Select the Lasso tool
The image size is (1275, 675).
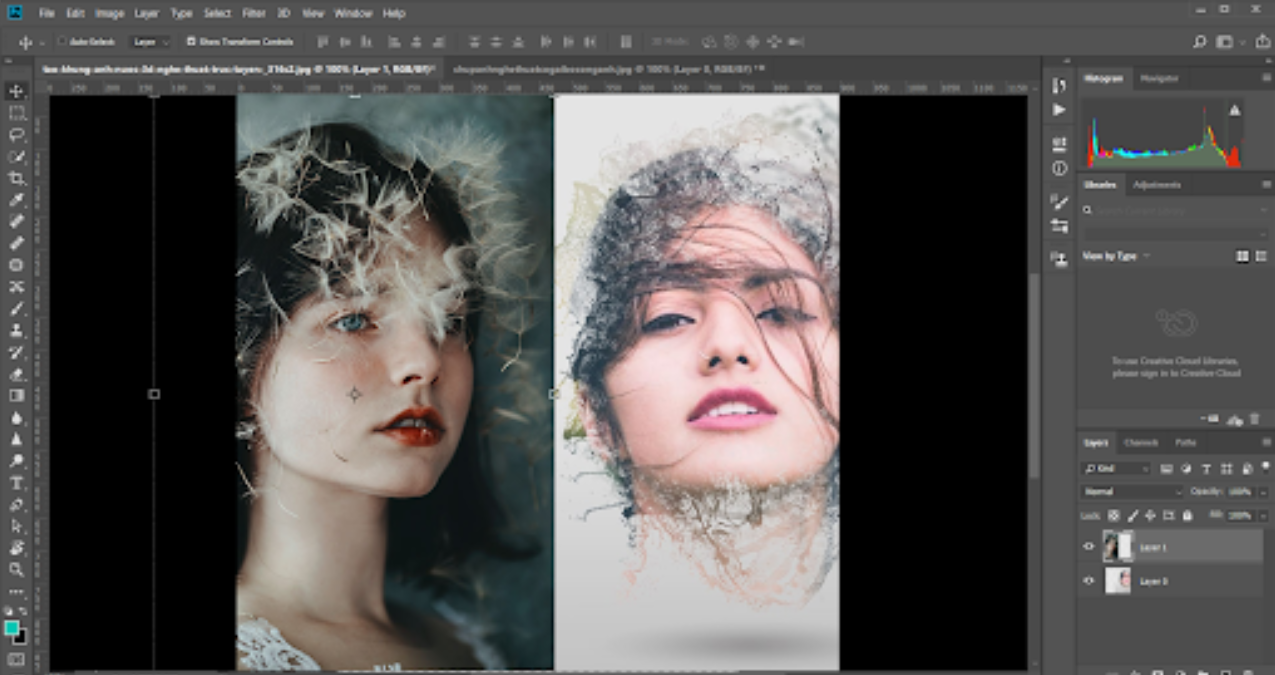(13, 134)
